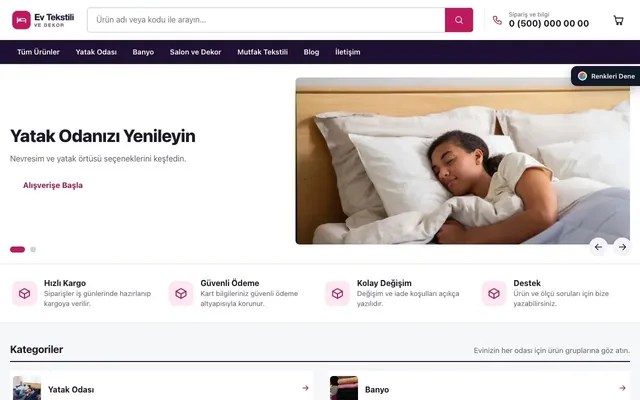Screen dimensions: 640x400
Task: Click the Güvenli Ödeme box icon
Action: point(181,293)
